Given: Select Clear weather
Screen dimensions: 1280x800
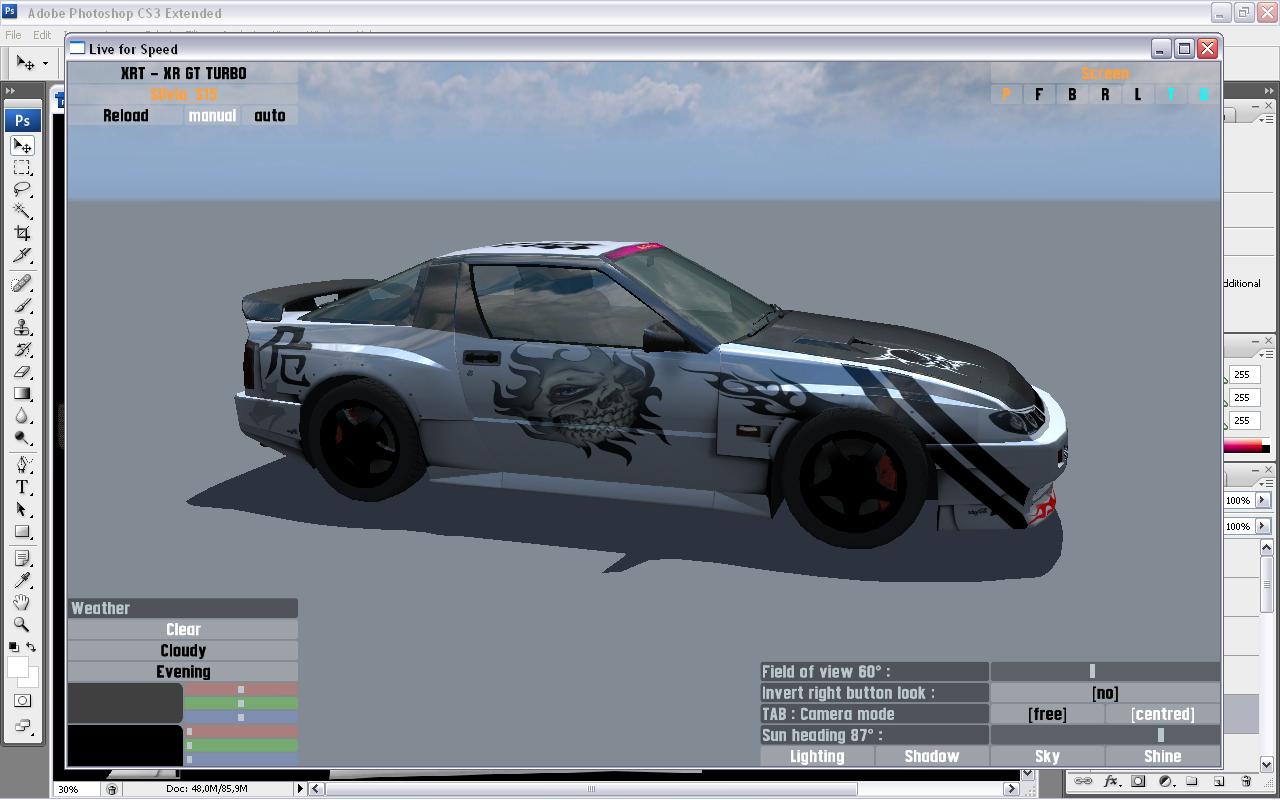Looking at the screenshot, I should click(183, 630).
